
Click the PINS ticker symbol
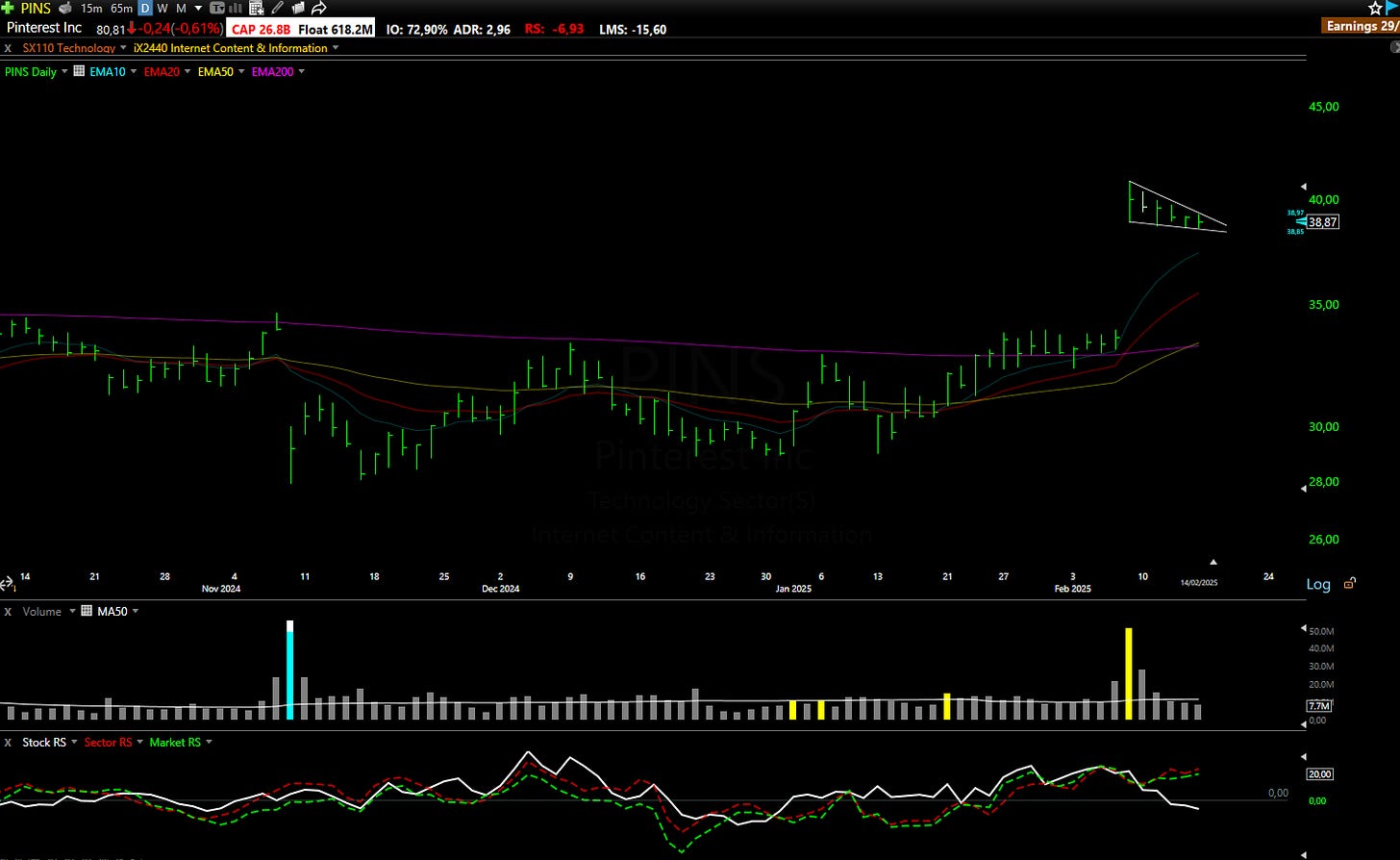[36, 8]
